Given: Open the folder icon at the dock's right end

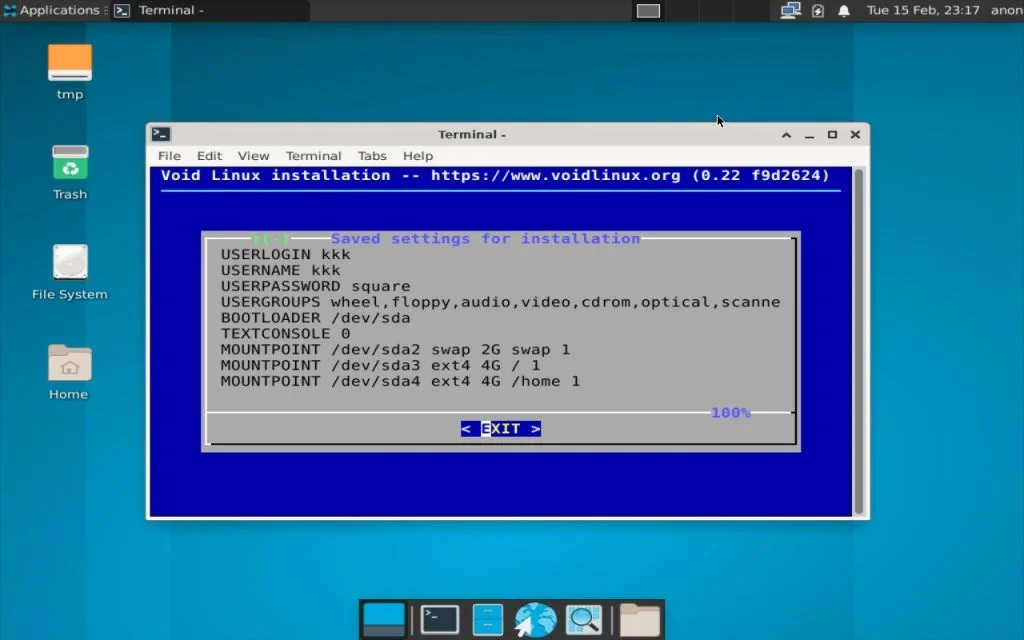Looking at the screenshot, I should tap(638, 618).
